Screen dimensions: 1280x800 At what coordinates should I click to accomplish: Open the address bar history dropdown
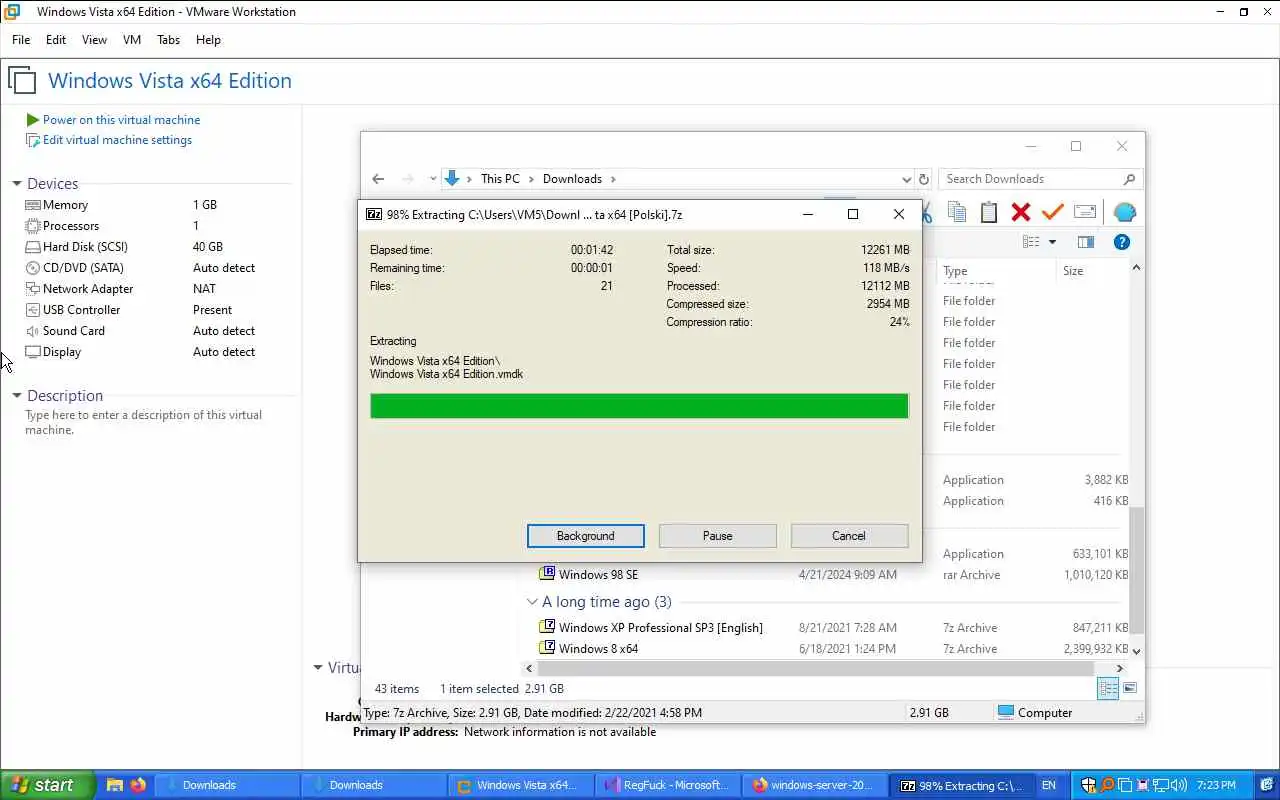[906, 179]
